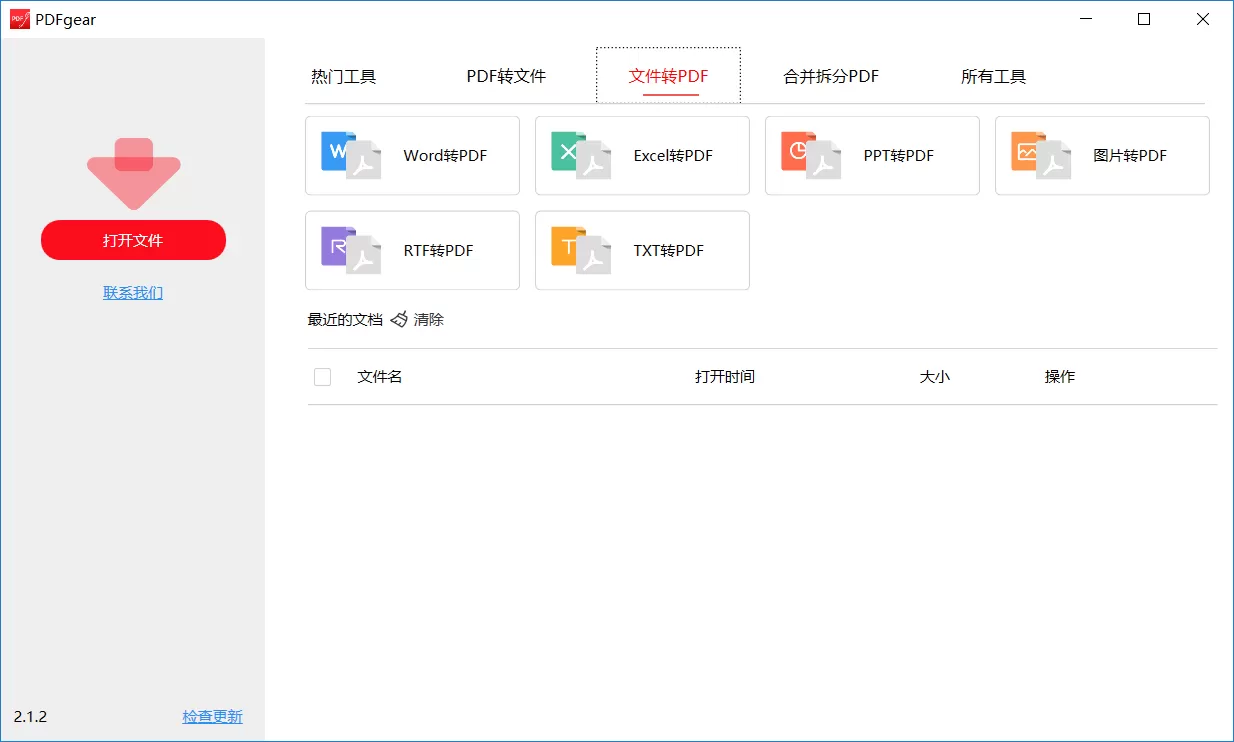Click 清除 next to 最近的文档
The width and height of the screenshot is (1234, 742).
click(430, 319)
